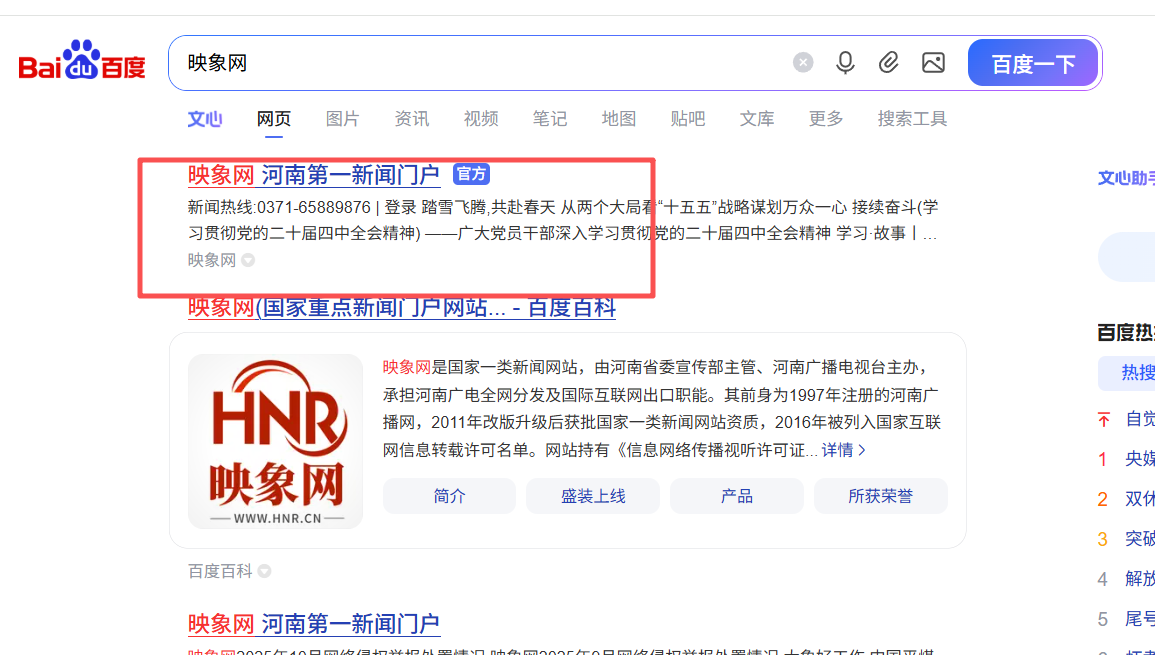Viewport: 1155px width, 655px height.
Task: Open the HNR 映象网 logo thumbnail
Action: (x=276, y=441)
